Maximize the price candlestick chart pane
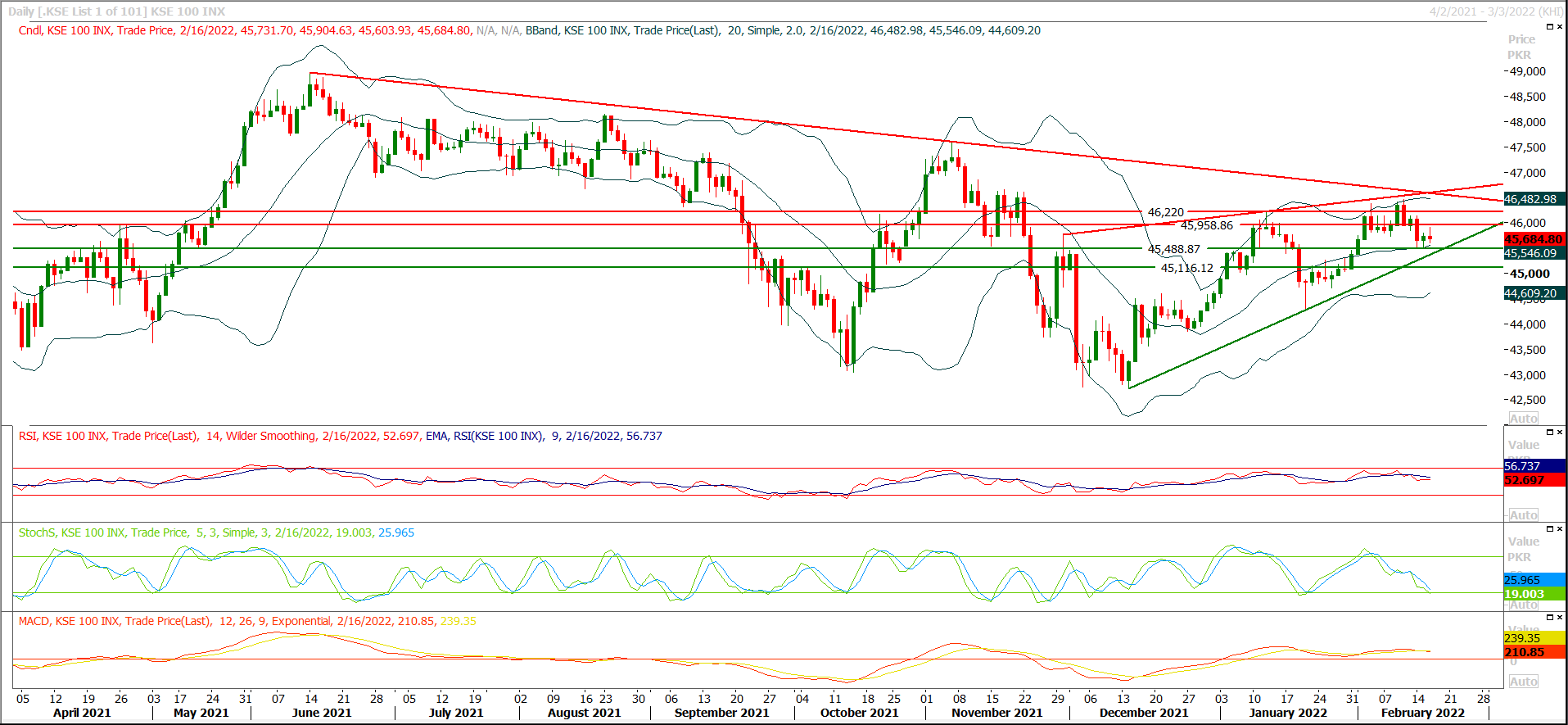Image resolution: width=1568 pixels, height=725 pixels. click(1549, 27)
